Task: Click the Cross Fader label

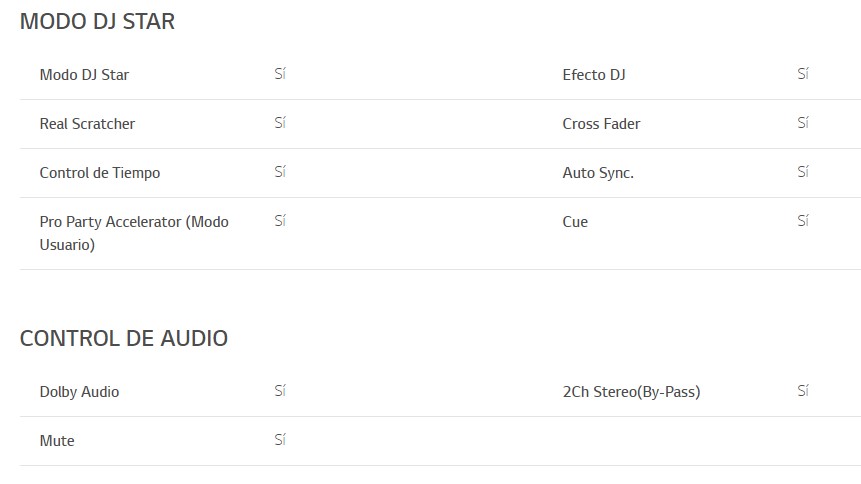Action: click(601, 124)
